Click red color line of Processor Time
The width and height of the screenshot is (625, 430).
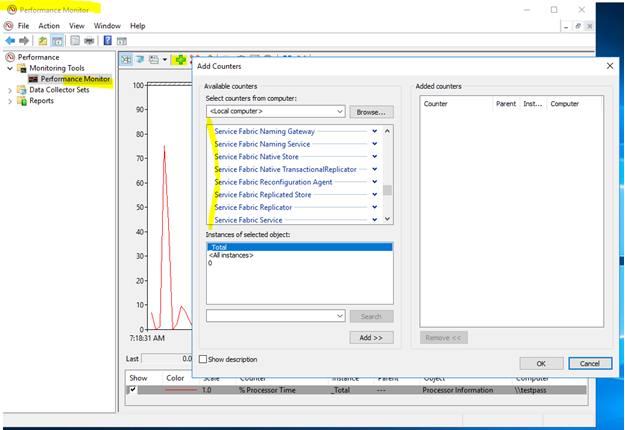[x=181, y=390]
